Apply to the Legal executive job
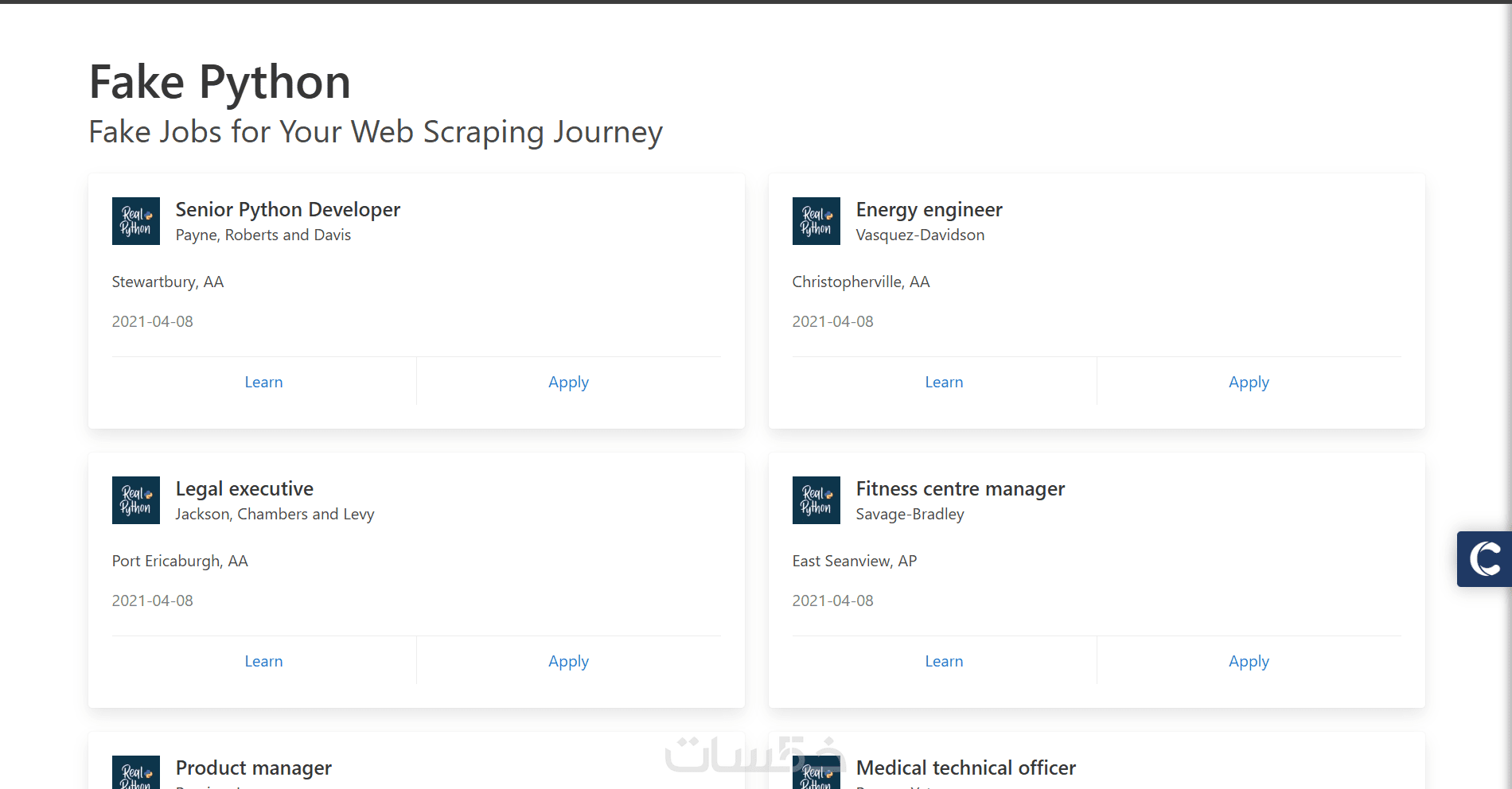Screen dimensions: 1512x789 (x=568, y=662)
